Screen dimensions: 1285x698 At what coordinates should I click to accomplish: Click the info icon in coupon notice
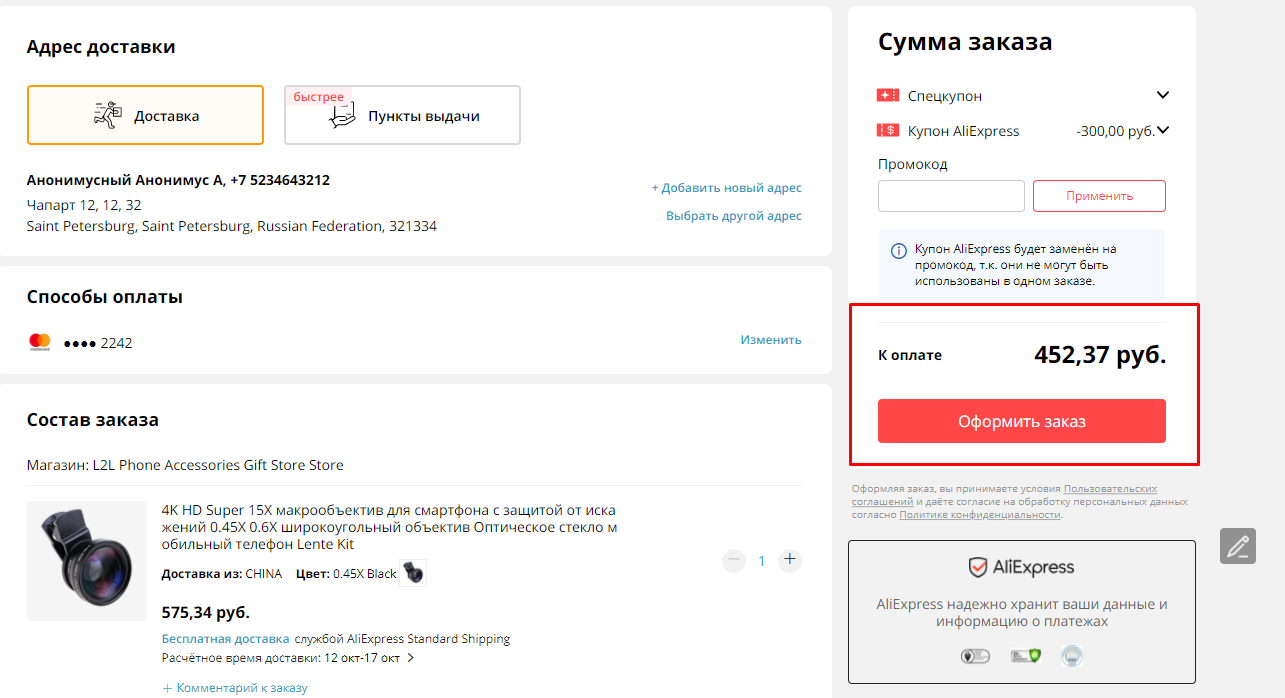pos(898,250)
